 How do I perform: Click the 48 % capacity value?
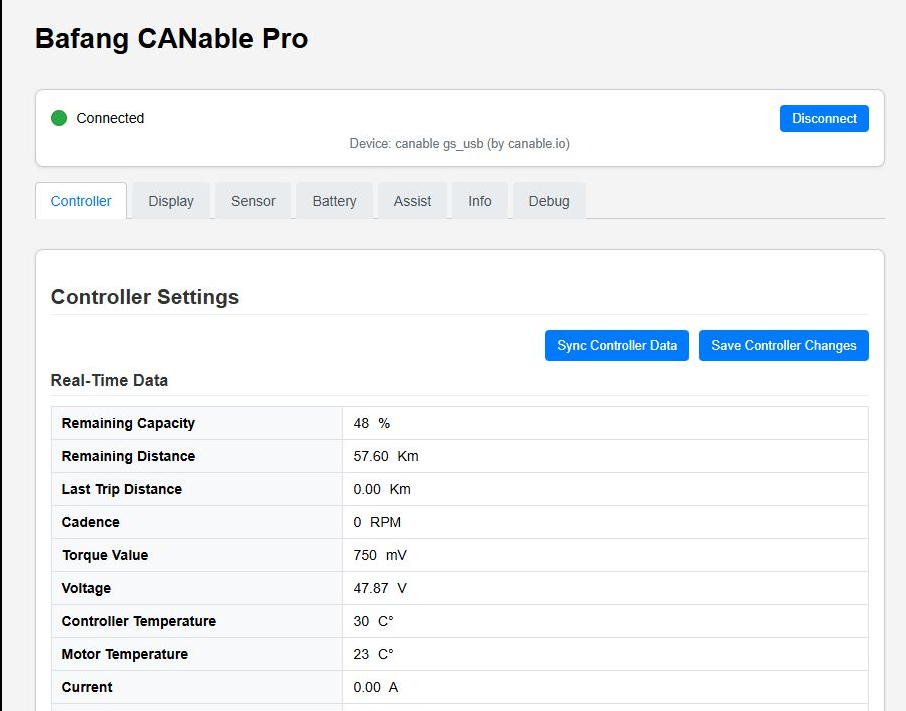point(372,423)
